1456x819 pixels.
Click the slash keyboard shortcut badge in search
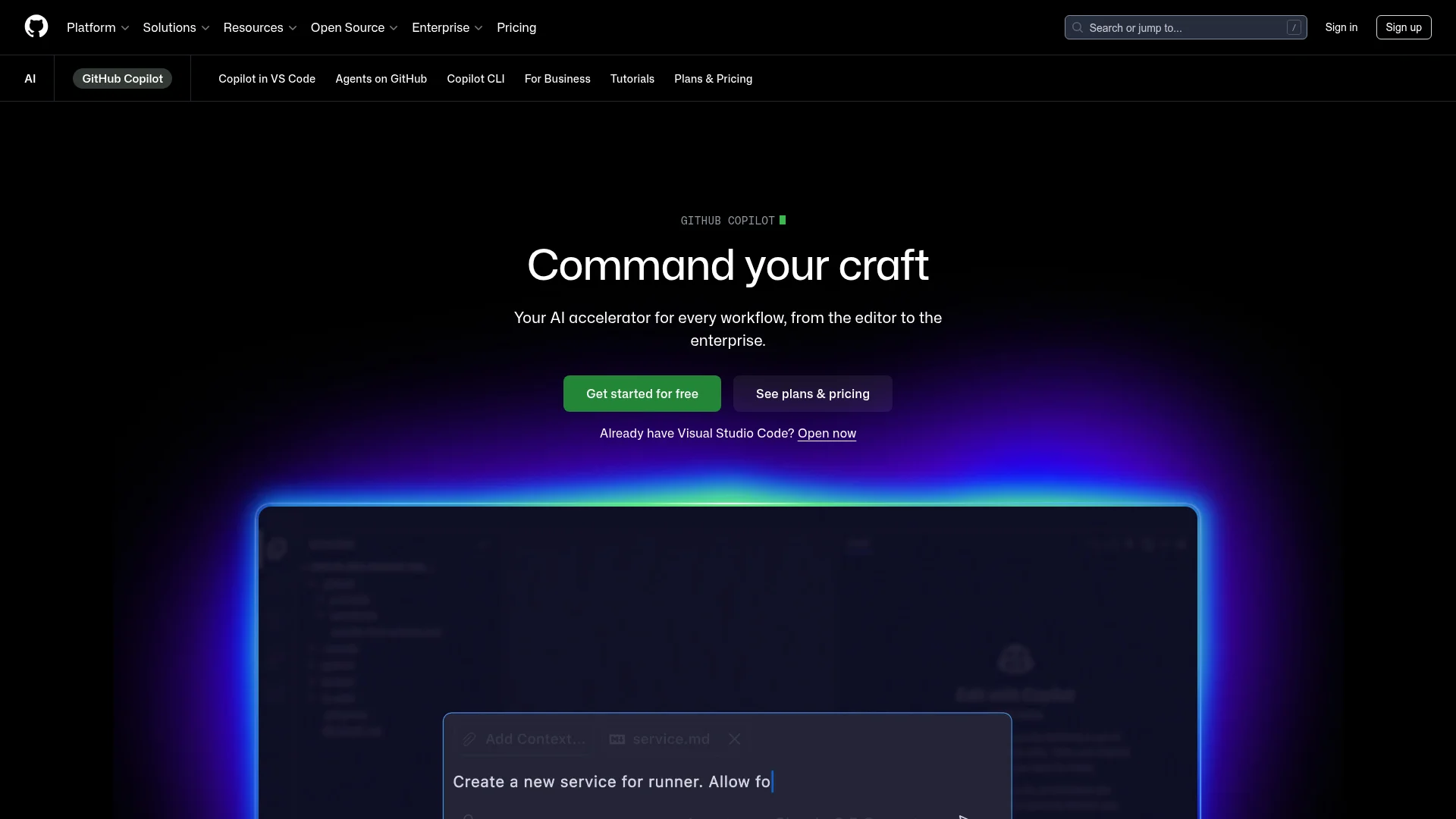[x=1293, y=27]
